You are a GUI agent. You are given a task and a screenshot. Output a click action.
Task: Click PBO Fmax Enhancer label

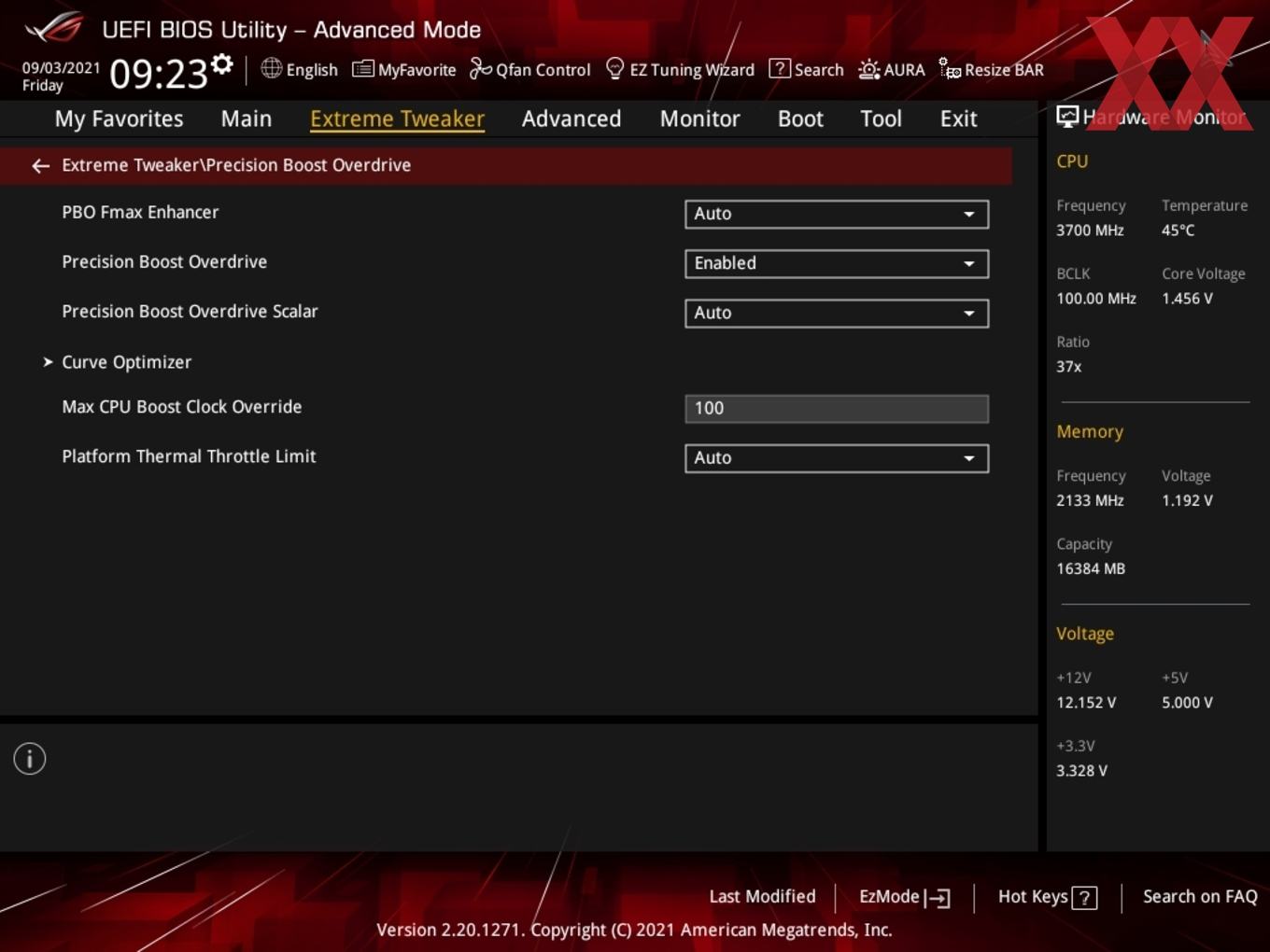coord(140,212)
